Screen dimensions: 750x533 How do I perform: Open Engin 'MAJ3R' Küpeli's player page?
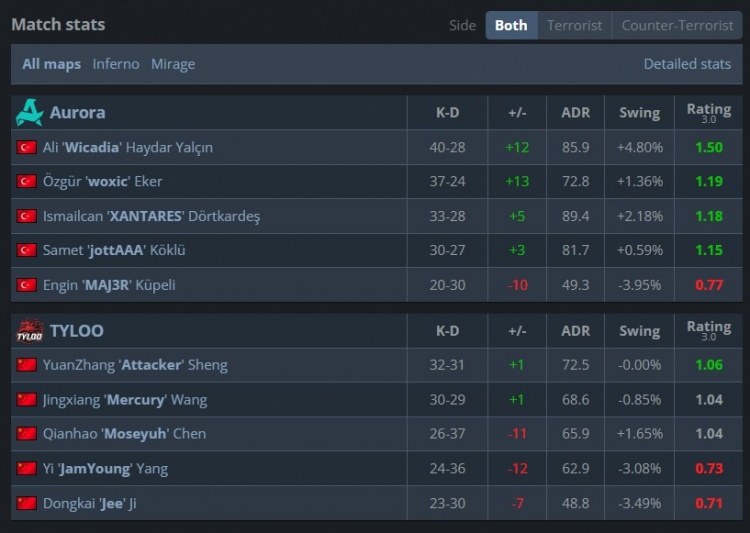pos(109,285)
